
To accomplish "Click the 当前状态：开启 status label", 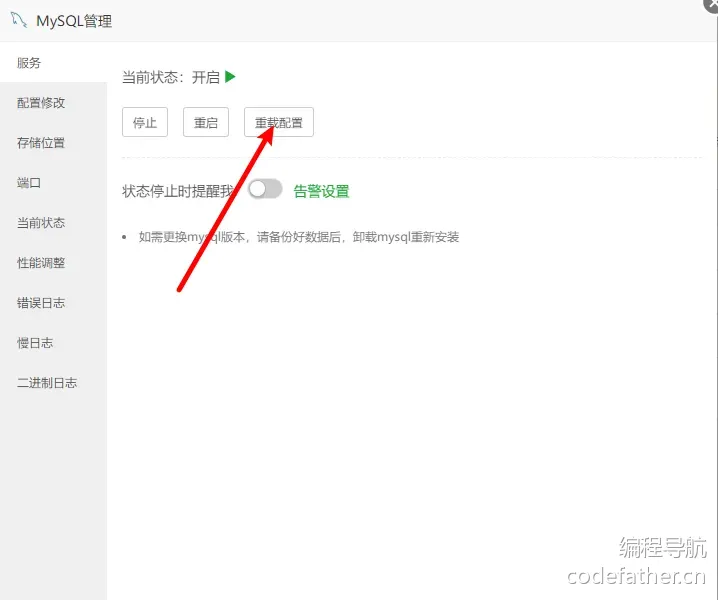I will (x=170, y=77).
